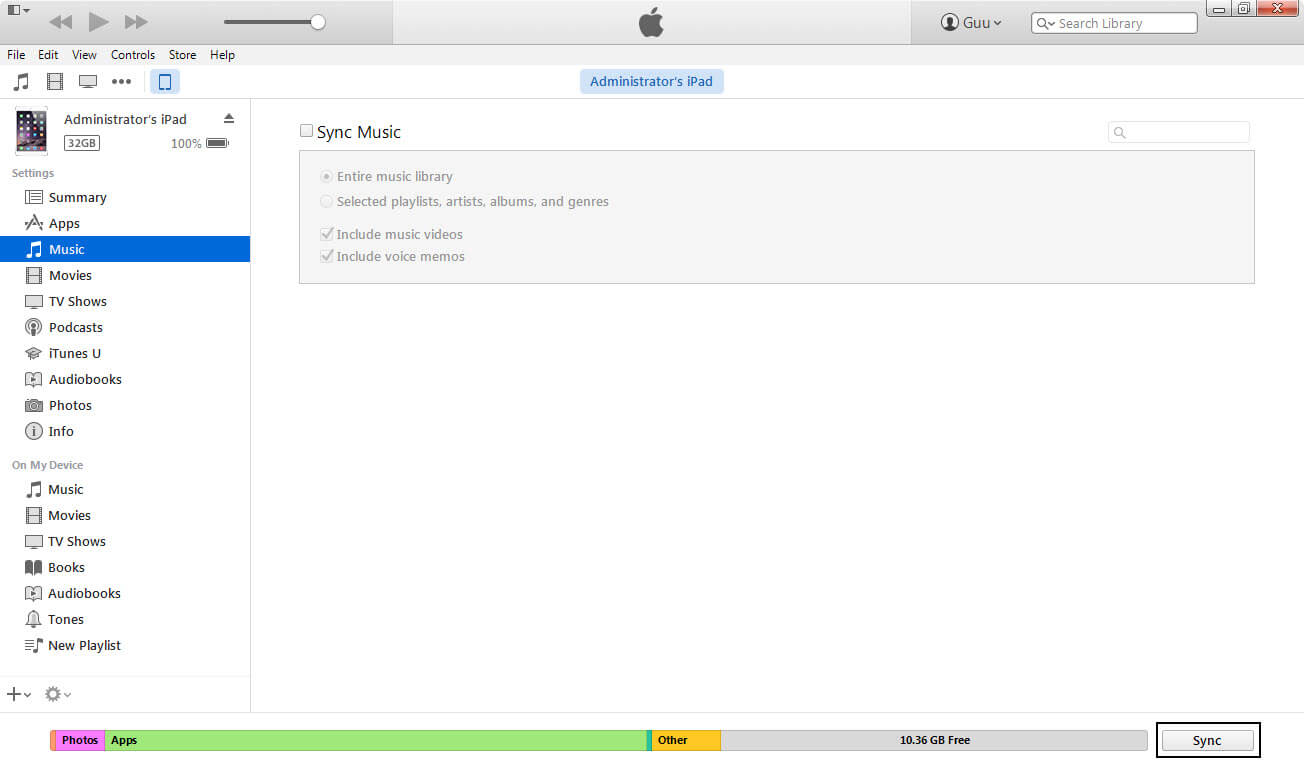Click the Apps segment of storage bar

pos(376,740)
